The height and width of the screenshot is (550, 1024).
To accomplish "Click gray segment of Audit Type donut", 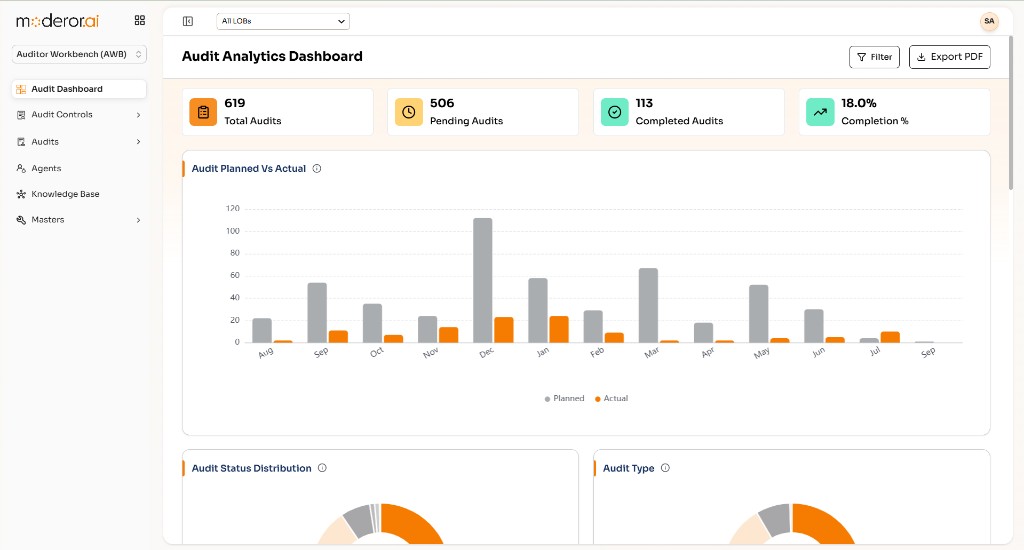I will pos(776,519).
